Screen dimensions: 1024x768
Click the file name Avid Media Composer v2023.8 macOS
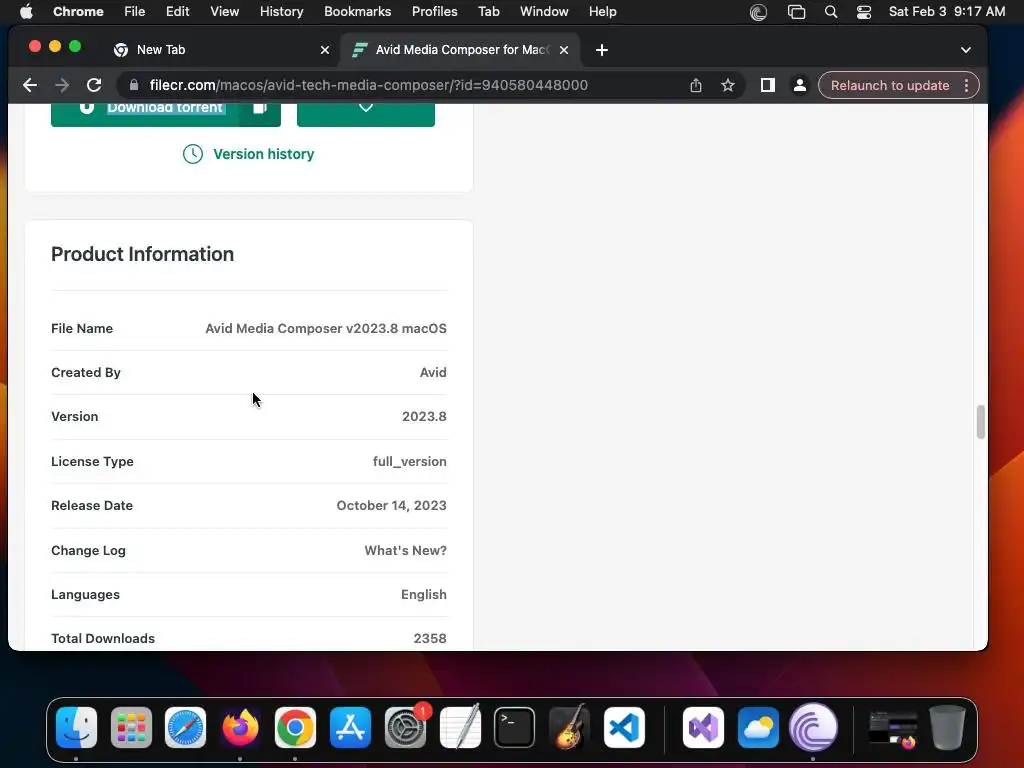(326, 328)
